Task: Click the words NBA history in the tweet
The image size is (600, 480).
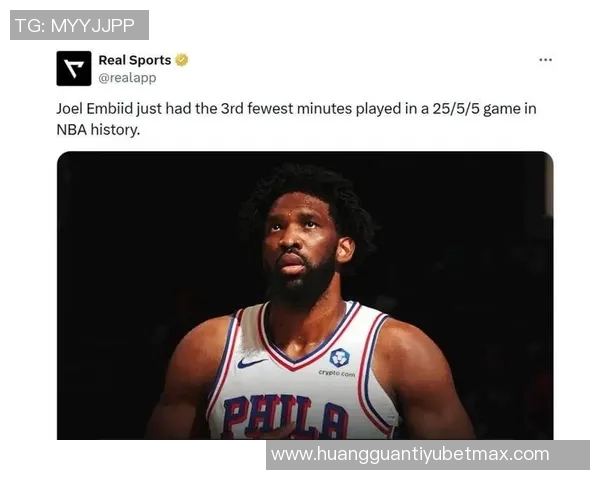Action: tap(98, 130)
